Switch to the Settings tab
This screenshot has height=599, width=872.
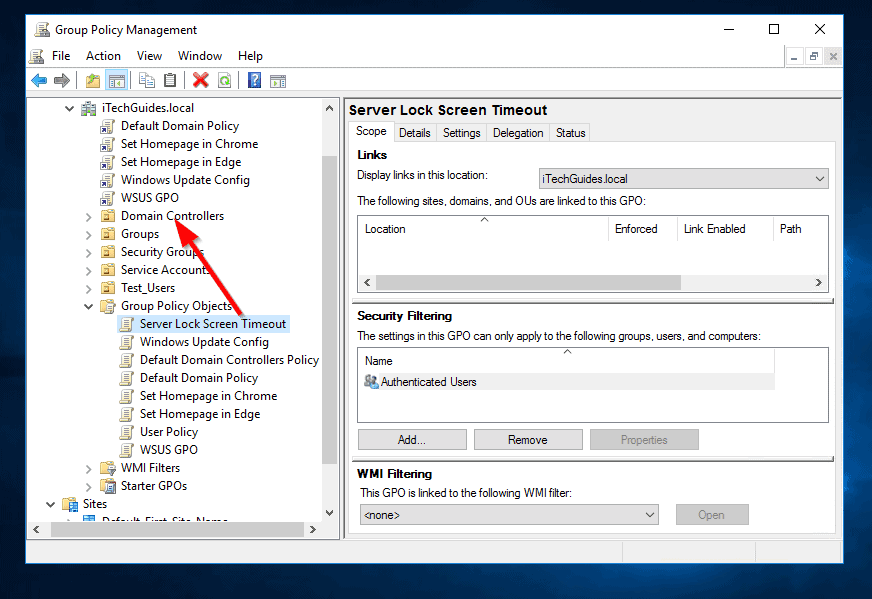(x=462, y=133)
